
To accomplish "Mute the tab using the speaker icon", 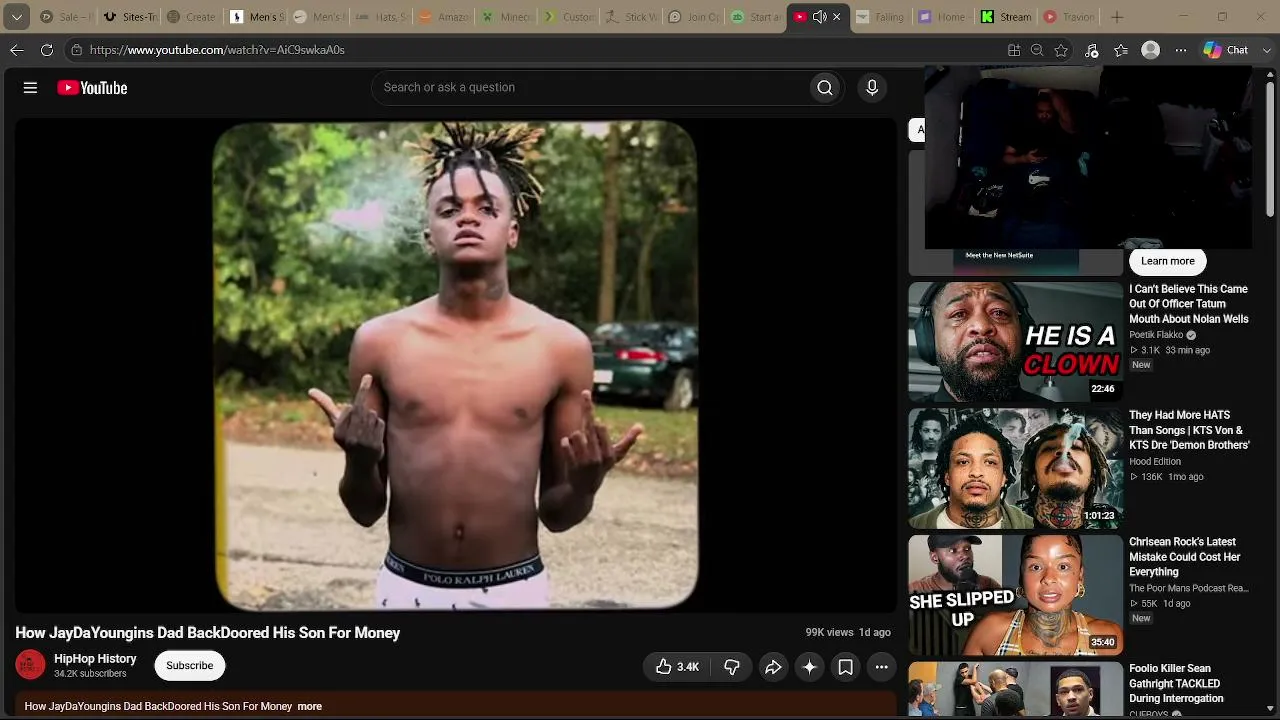I will click(x=820, y=17).
